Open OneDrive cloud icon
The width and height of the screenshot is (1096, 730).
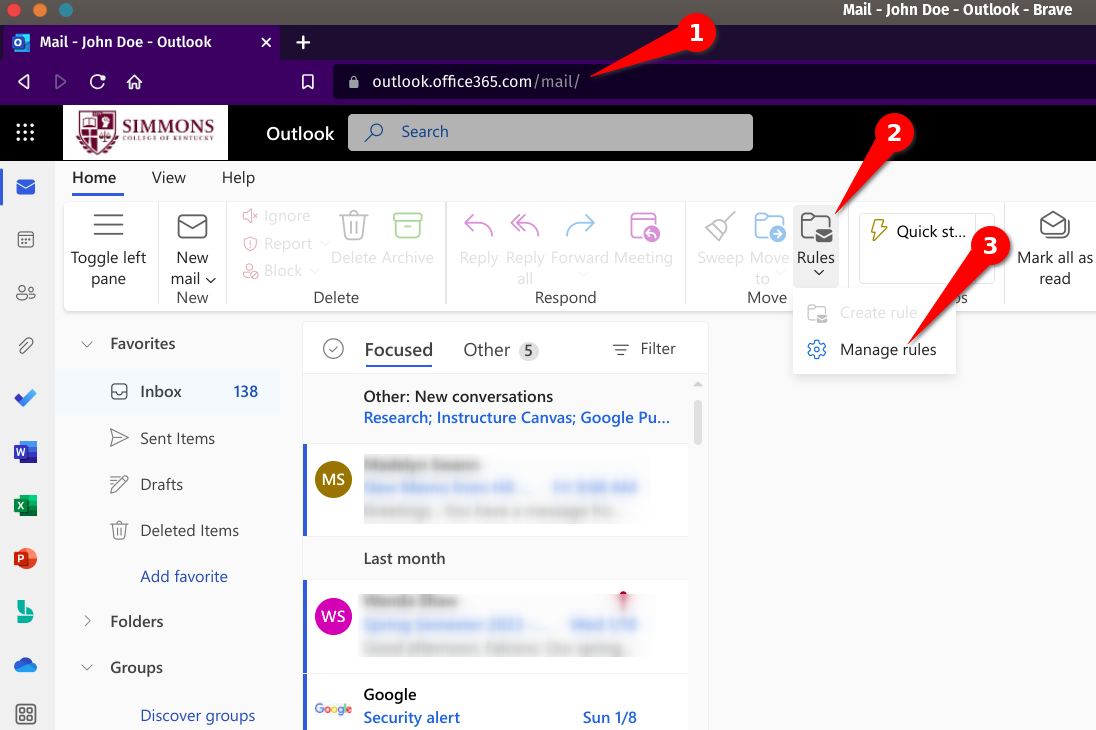coord(26,664)
